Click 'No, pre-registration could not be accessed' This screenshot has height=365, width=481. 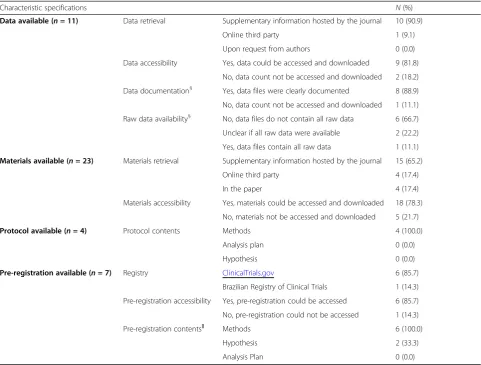coord(291,315)
